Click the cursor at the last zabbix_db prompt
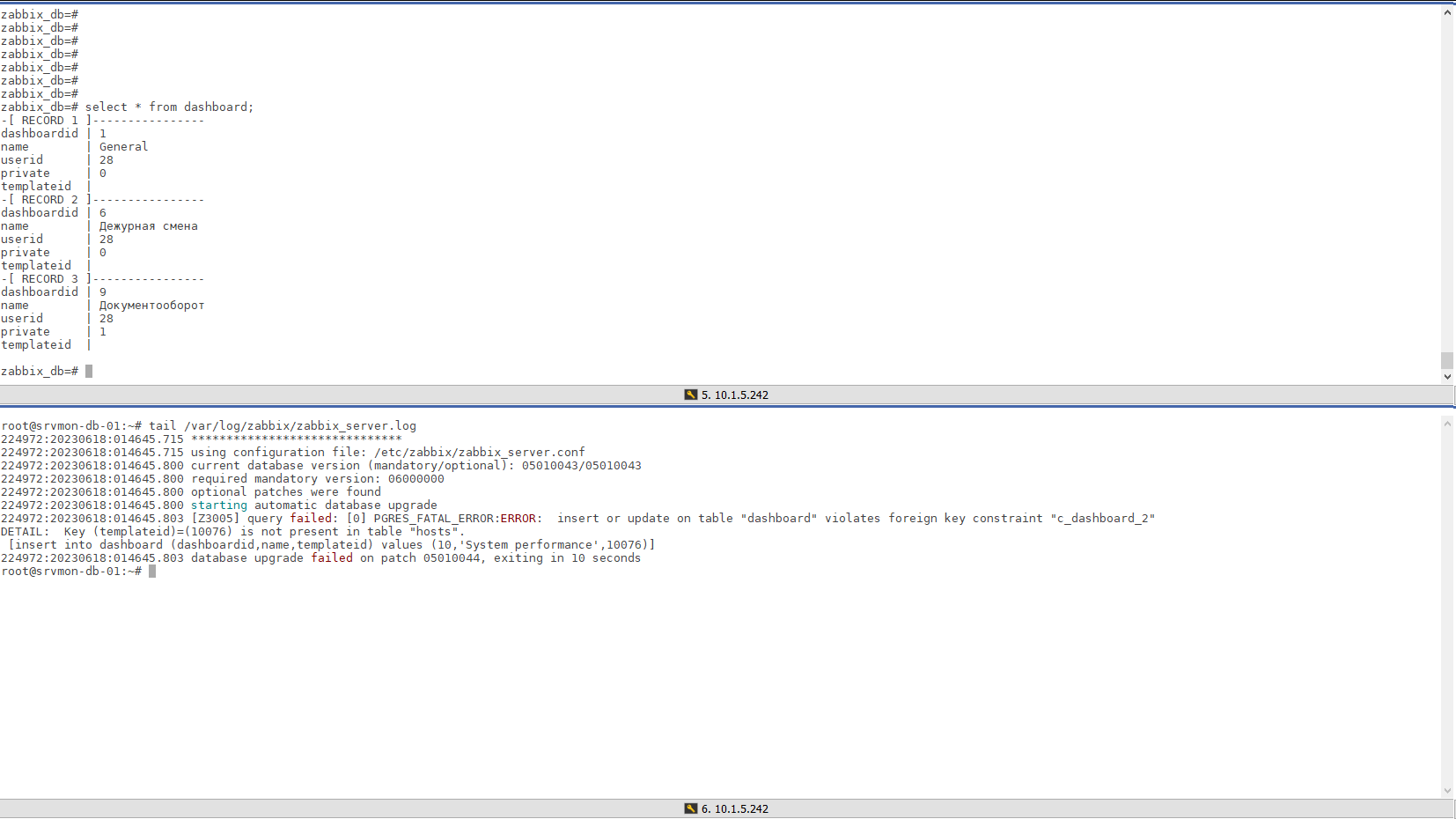The height and width of the screenshot is (819, 1456). (x=89, y=372)
